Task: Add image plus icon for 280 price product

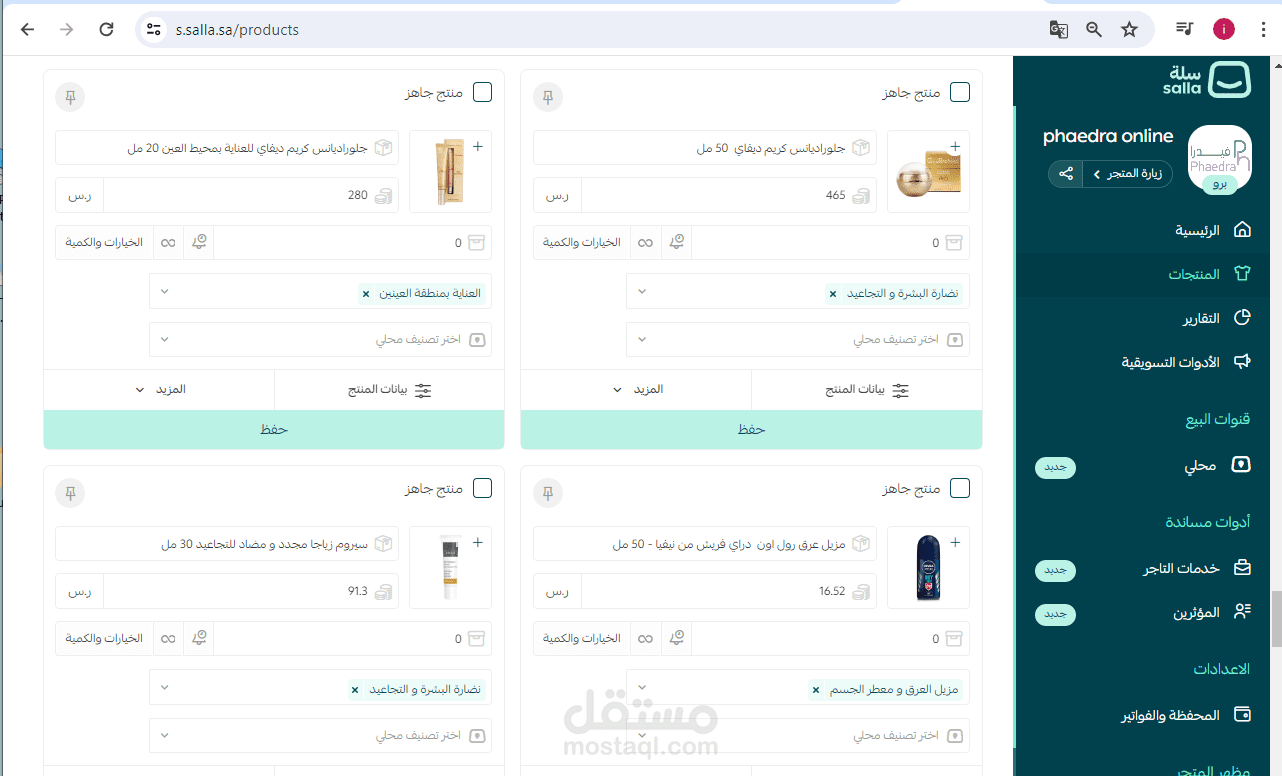Action: click(477, 146)
